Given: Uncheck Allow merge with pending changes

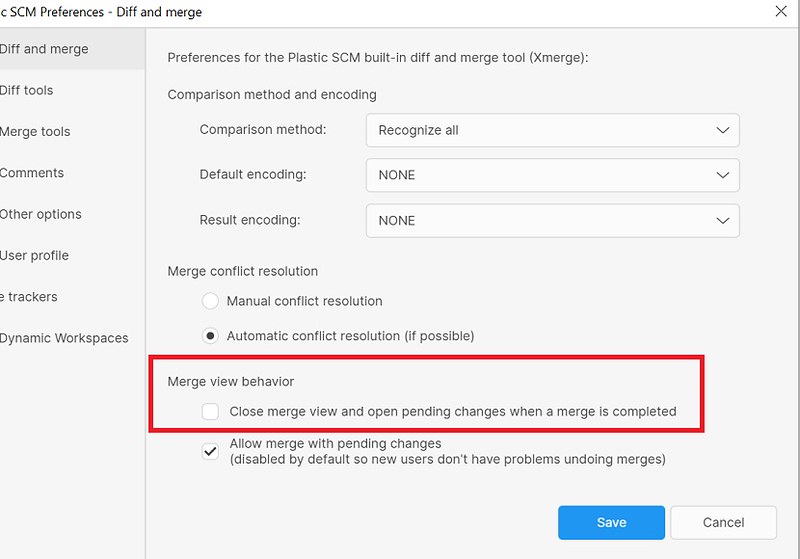Looking at the screenshot, I should point(210,451).
